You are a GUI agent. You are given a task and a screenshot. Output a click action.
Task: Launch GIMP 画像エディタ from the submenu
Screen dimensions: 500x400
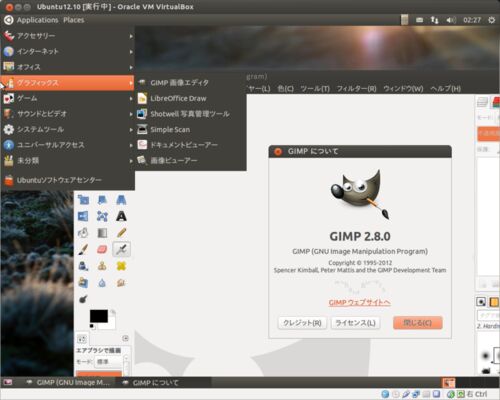point(191,82)
